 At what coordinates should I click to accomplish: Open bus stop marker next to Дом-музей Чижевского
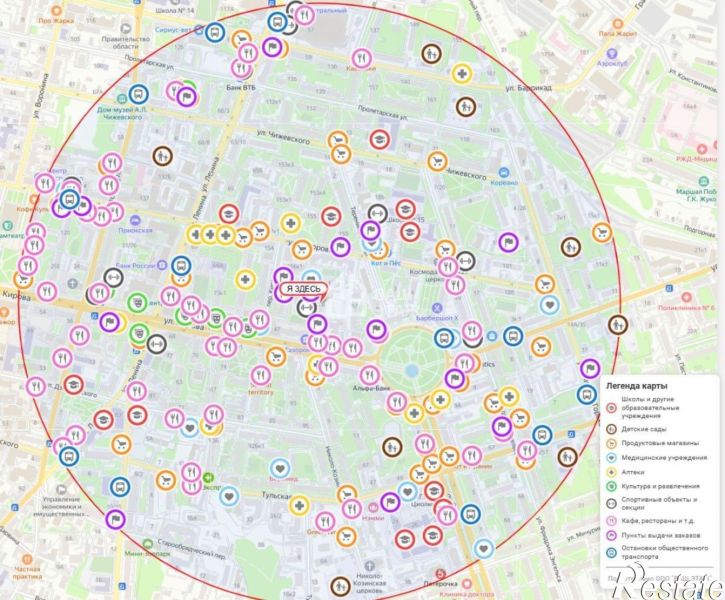pos(138,94)
